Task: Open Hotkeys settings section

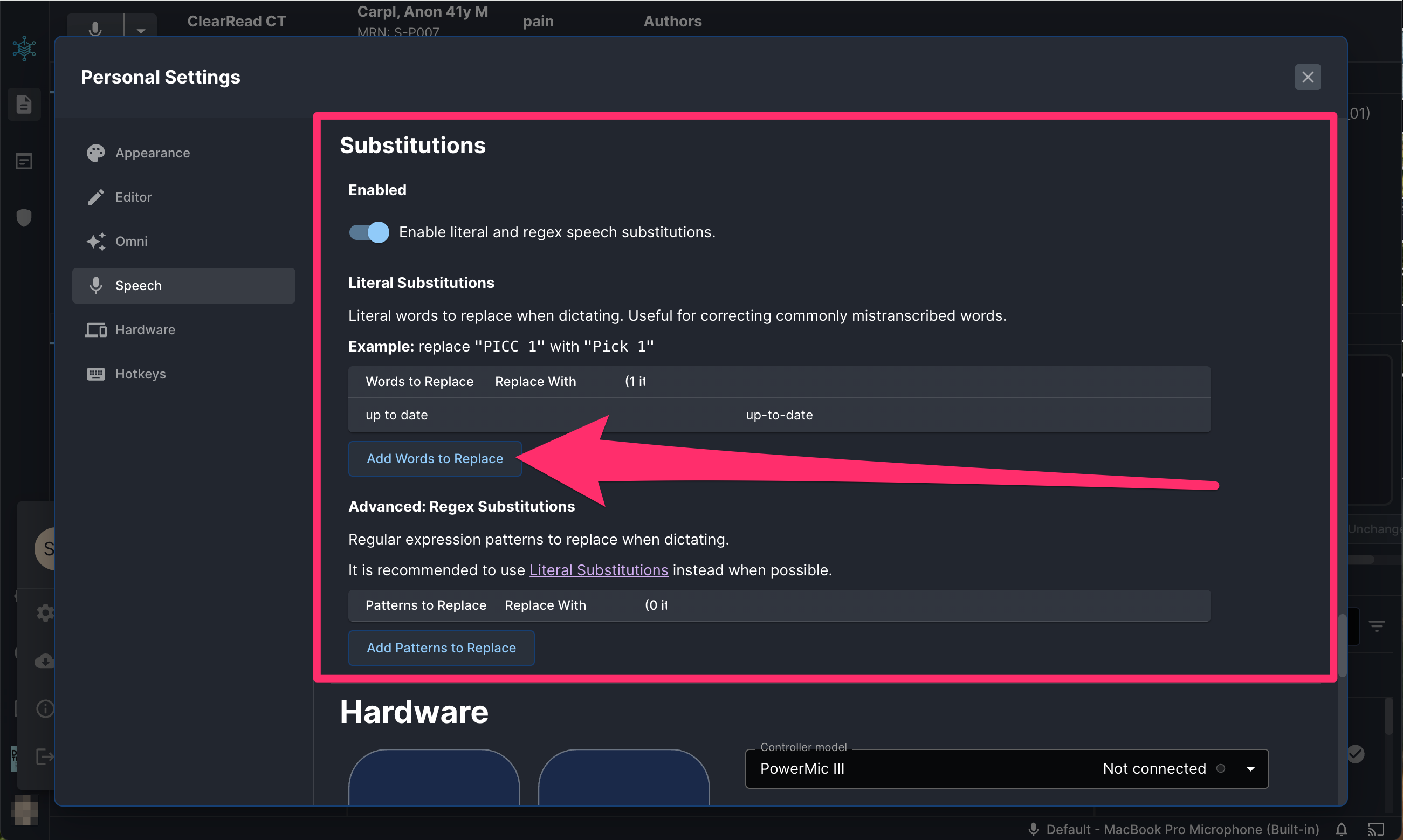Action: [183, 374]
